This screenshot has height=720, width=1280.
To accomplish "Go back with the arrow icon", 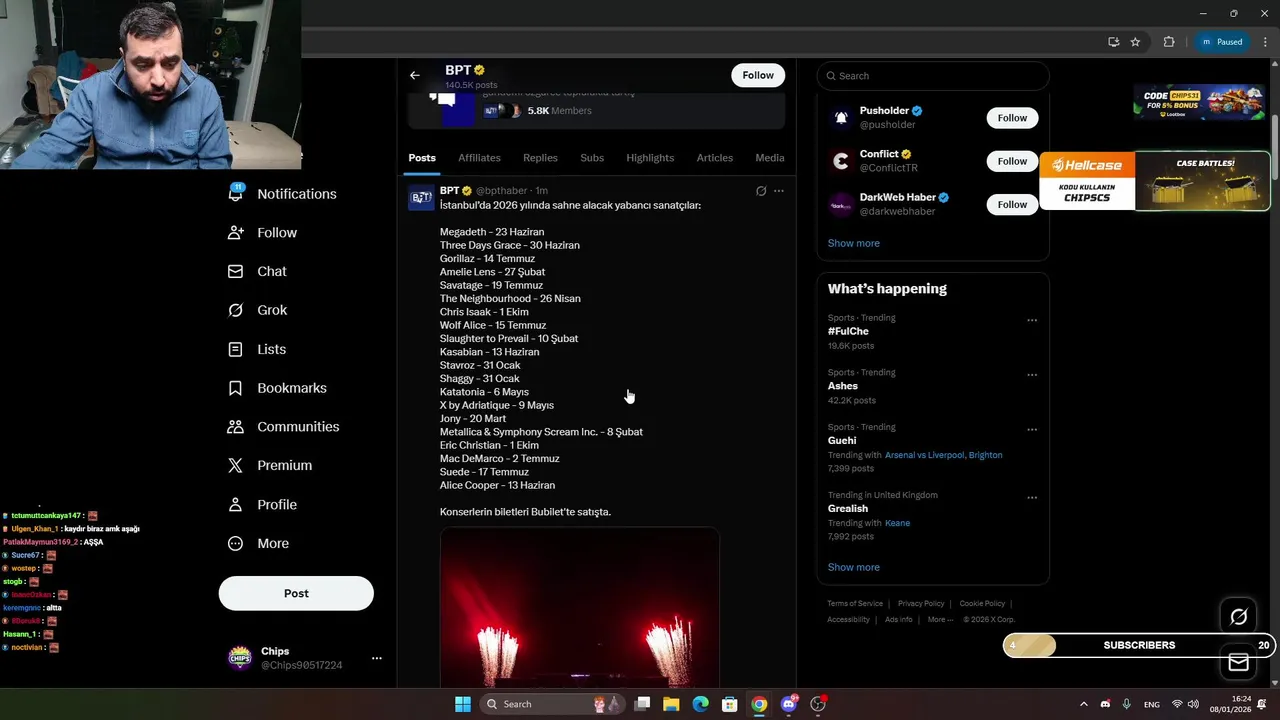I will point(414,75).
